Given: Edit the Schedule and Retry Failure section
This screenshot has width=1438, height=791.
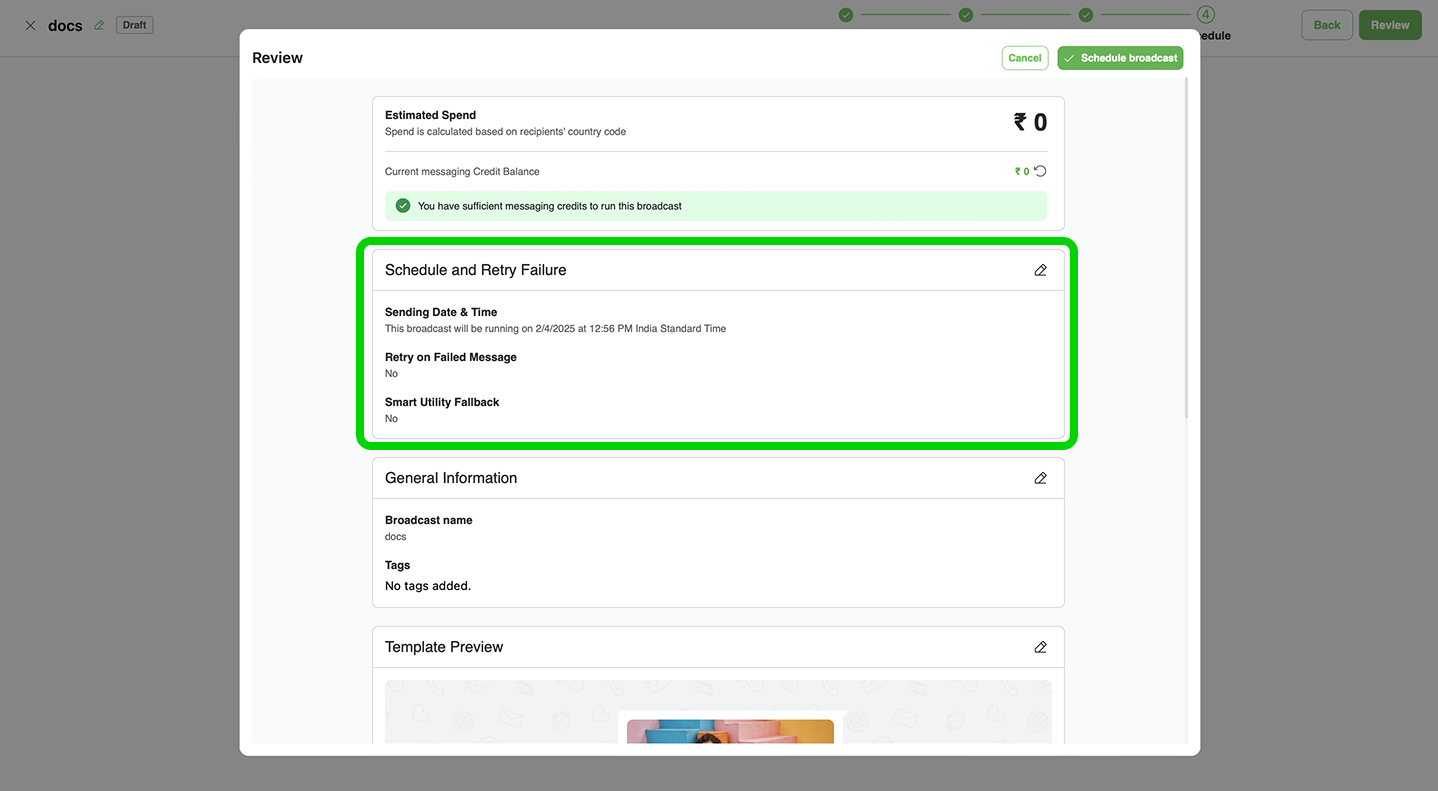Looking at the screenshot, I should click(x=1040, y=270).
